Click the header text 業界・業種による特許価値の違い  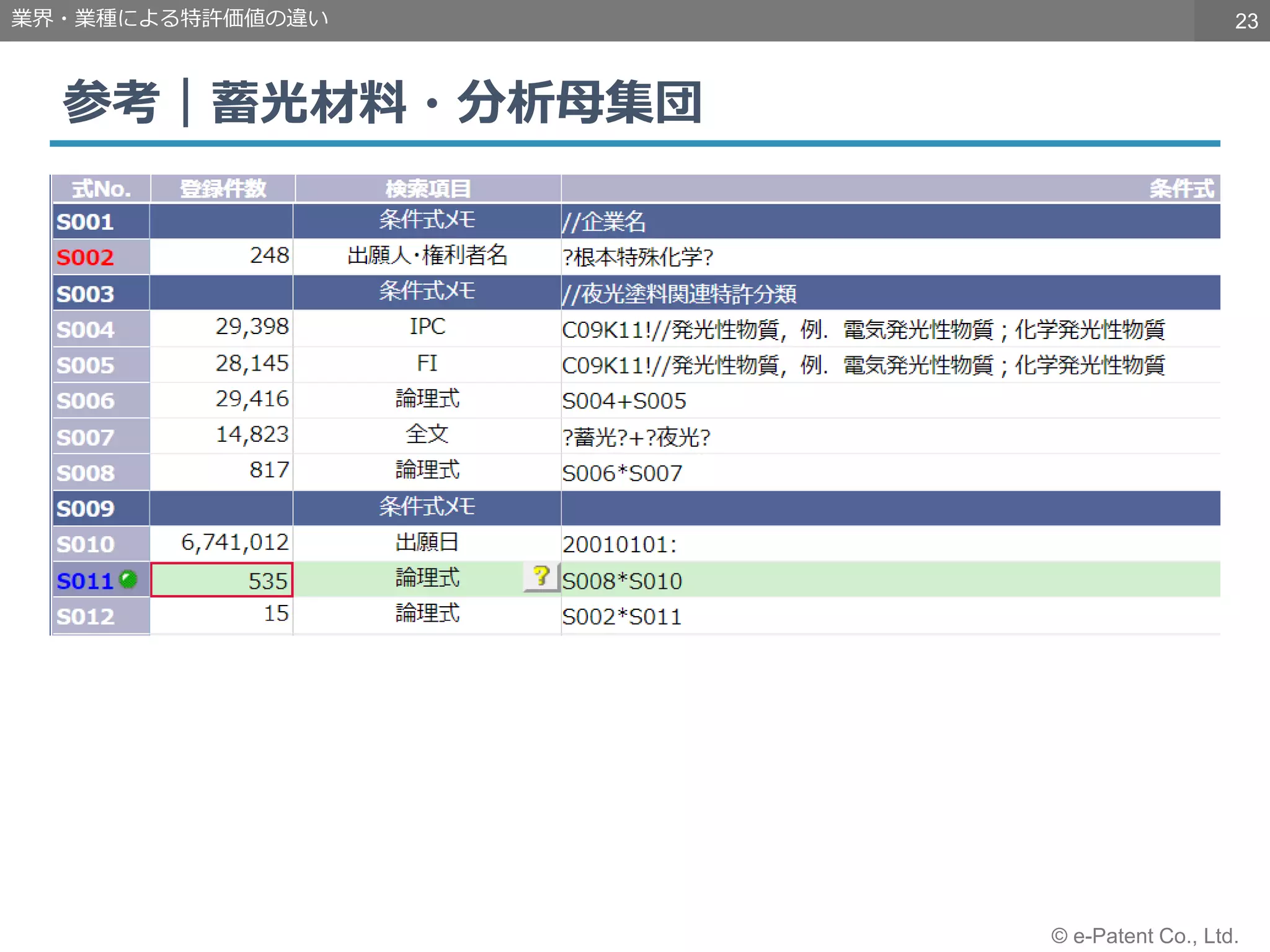click(169, 19)
